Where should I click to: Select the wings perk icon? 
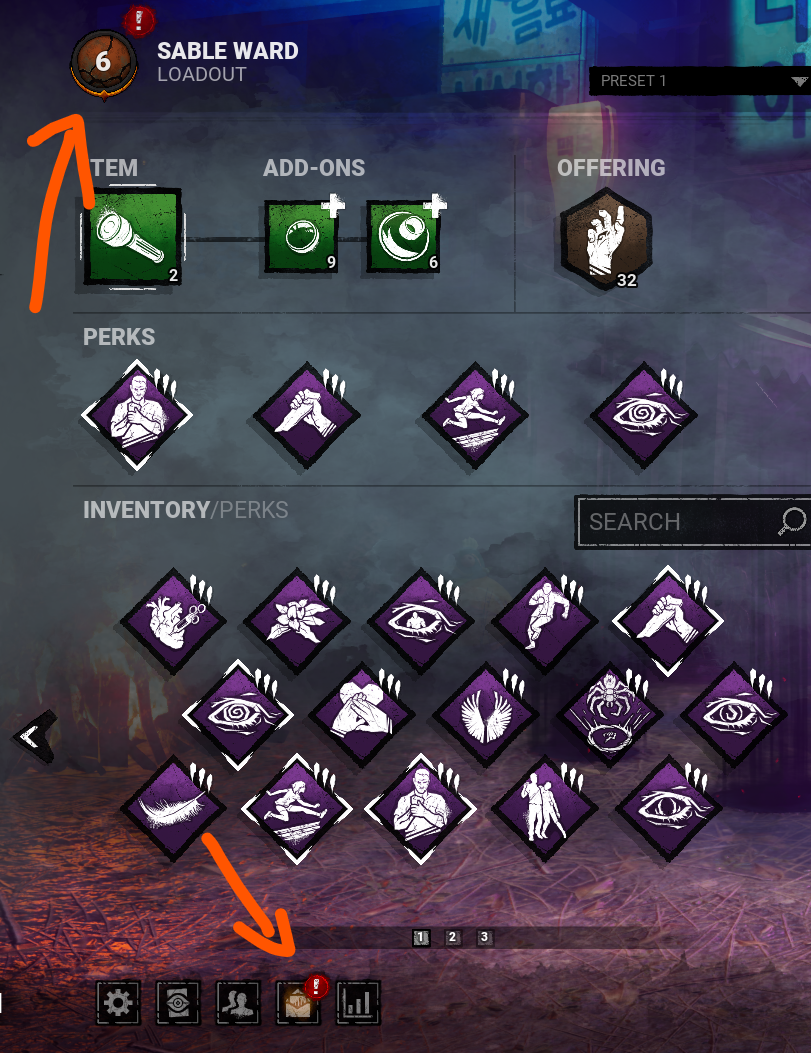point(486,715)
